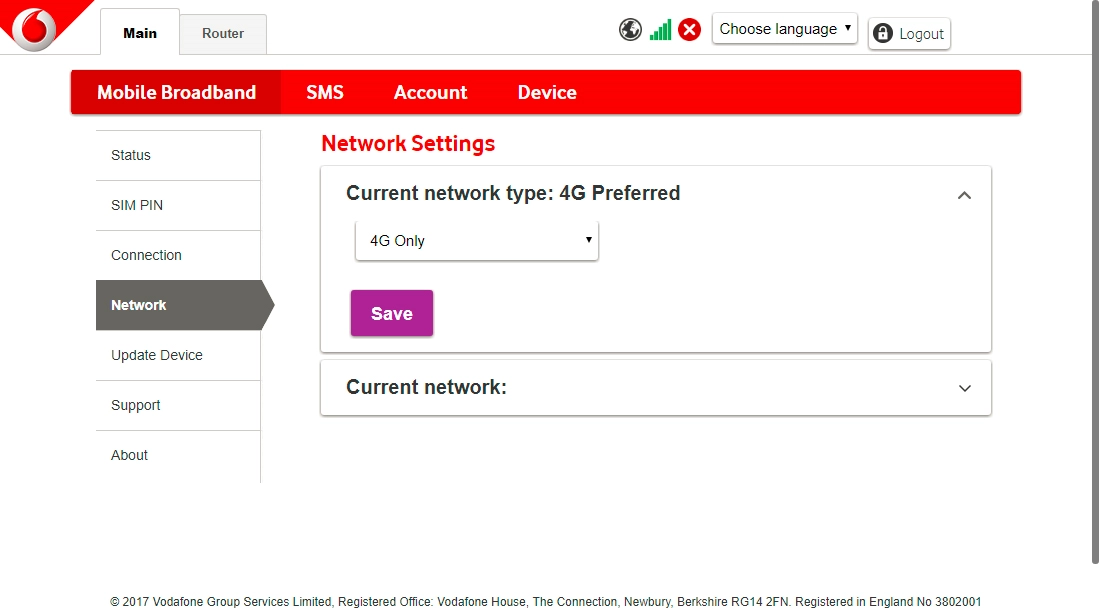Open SIM PIN settings in sidebar
Screen dimensions: 1099x608
(x=137, y=205)
